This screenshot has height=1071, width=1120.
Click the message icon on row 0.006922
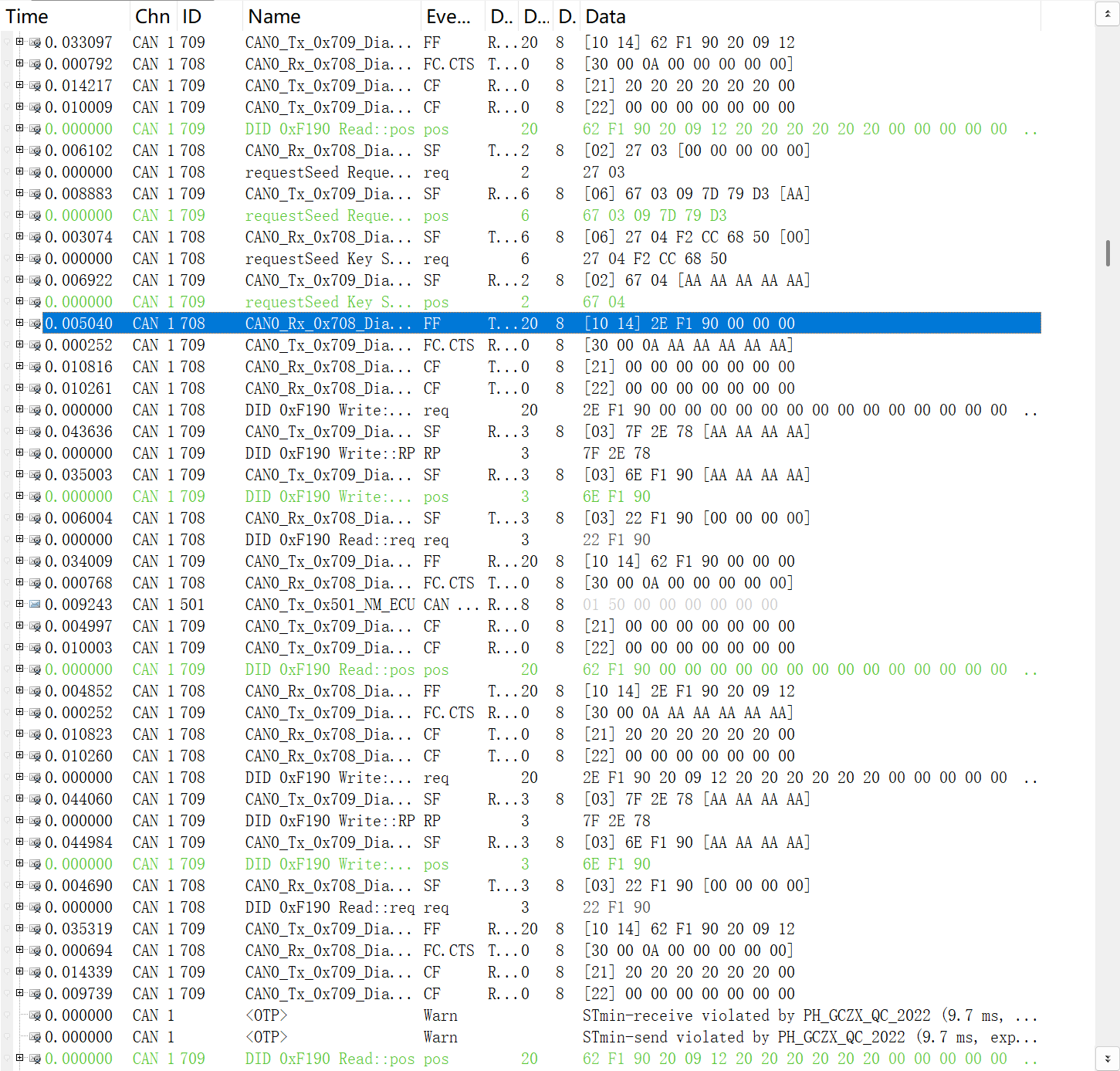click(x=35, y=280)
